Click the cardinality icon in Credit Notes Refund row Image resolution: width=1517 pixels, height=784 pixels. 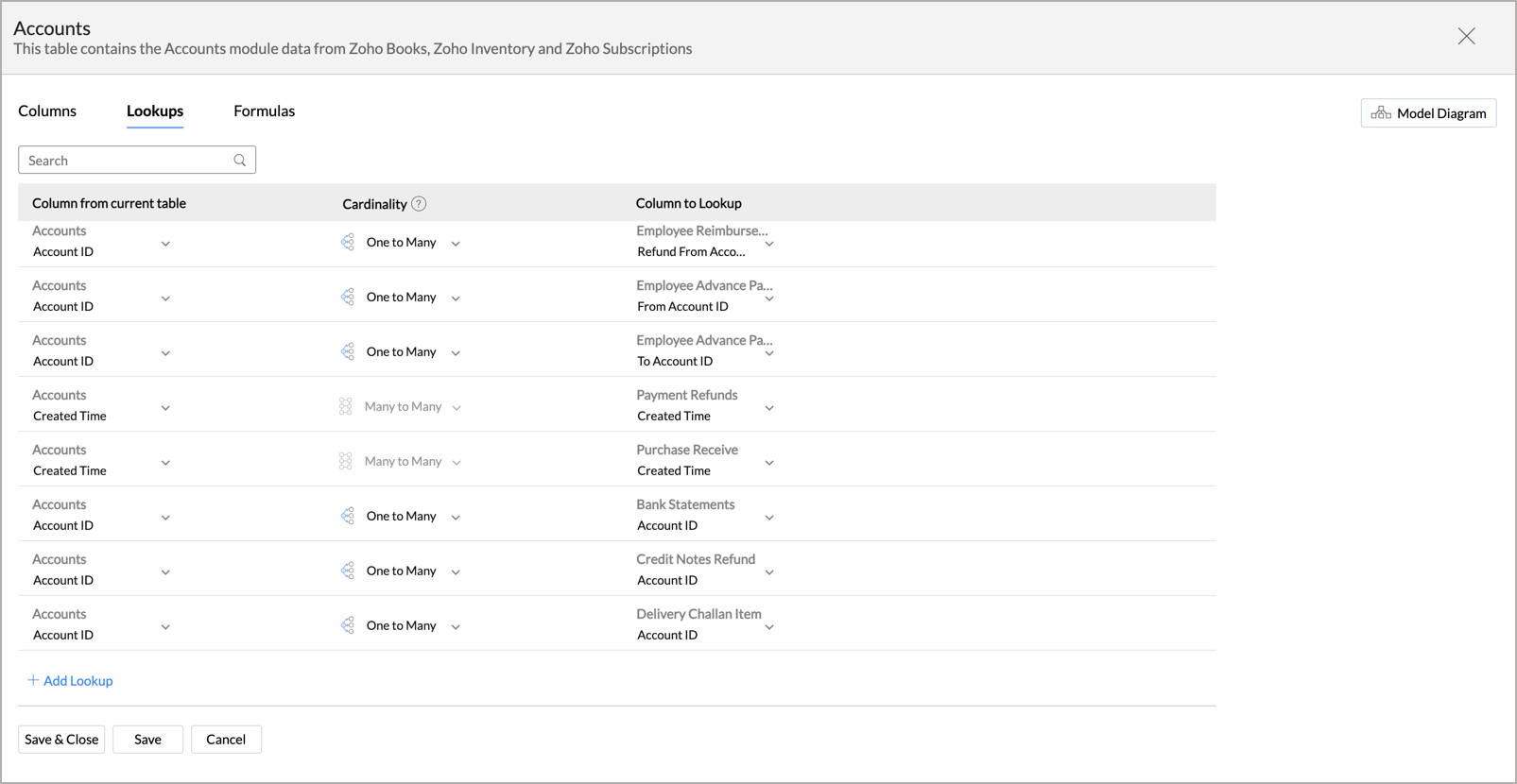click(x=348, y=571)
